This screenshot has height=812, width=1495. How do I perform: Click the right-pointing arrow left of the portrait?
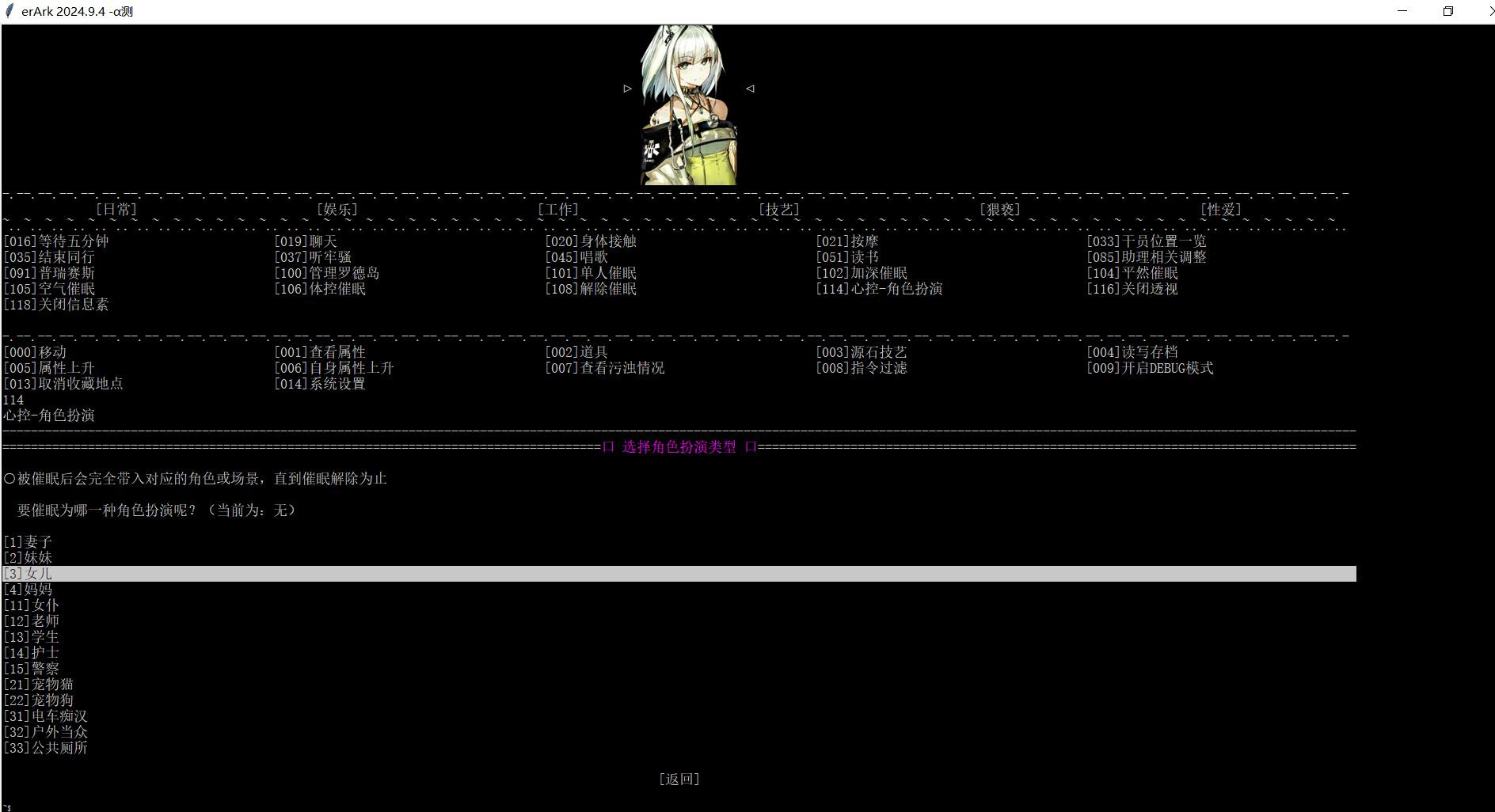point(627,89)
